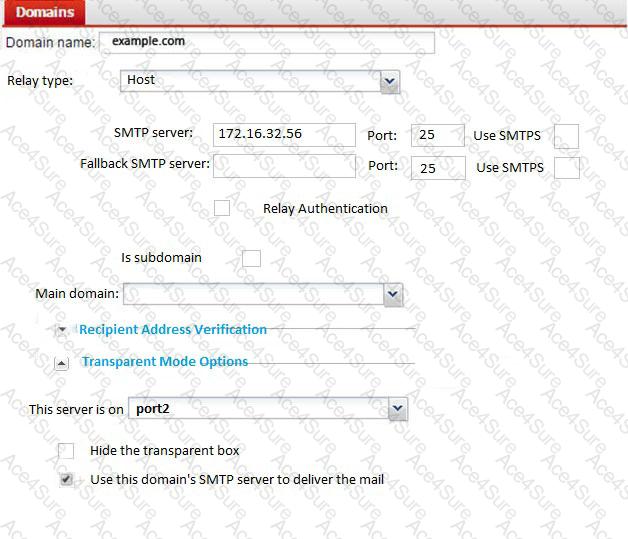
Task: Click the Relay type dropdown arrow
Action: tap(389, 82)
